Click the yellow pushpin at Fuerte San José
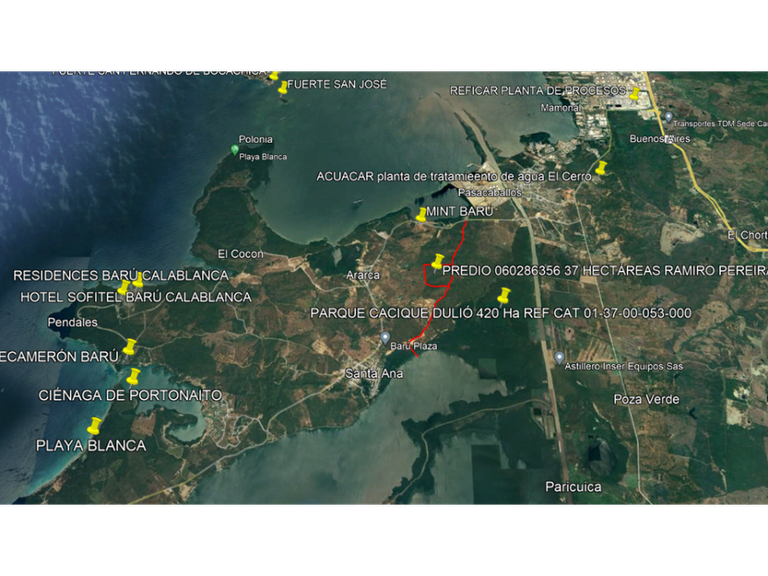 [x=283, y=88]
